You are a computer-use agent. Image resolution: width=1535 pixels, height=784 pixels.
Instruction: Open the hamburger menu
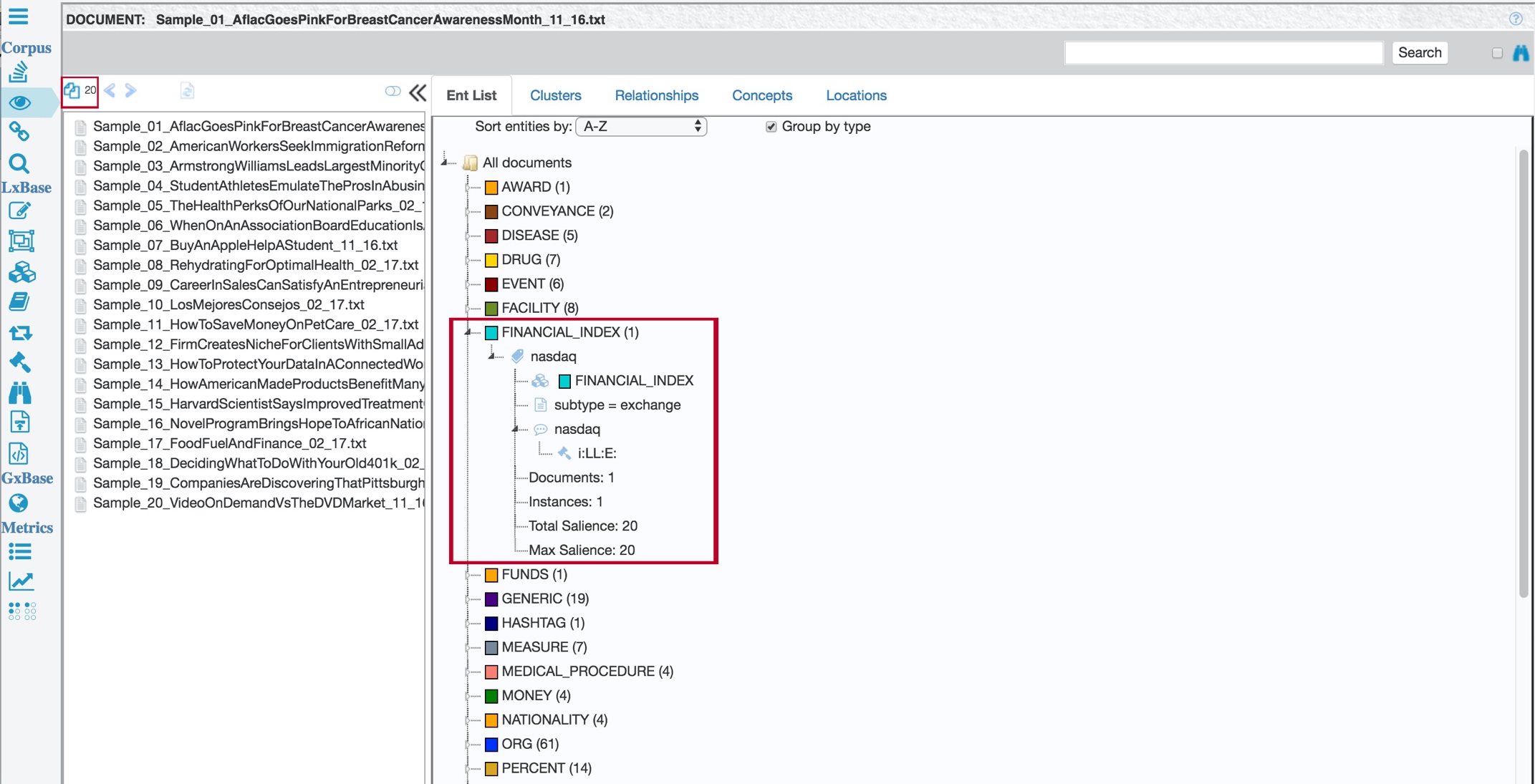click(19, 18)
